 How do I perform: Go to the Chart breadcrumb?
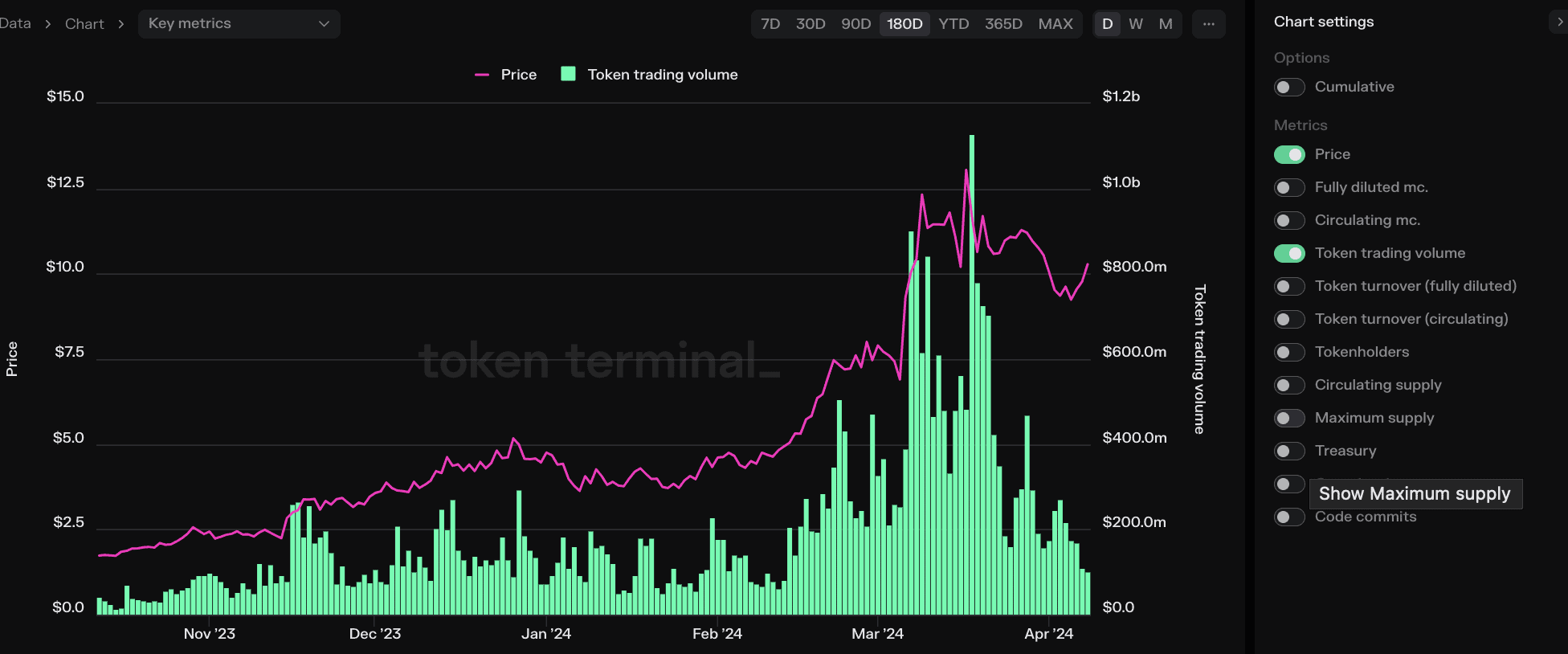(x=84, y=24)
